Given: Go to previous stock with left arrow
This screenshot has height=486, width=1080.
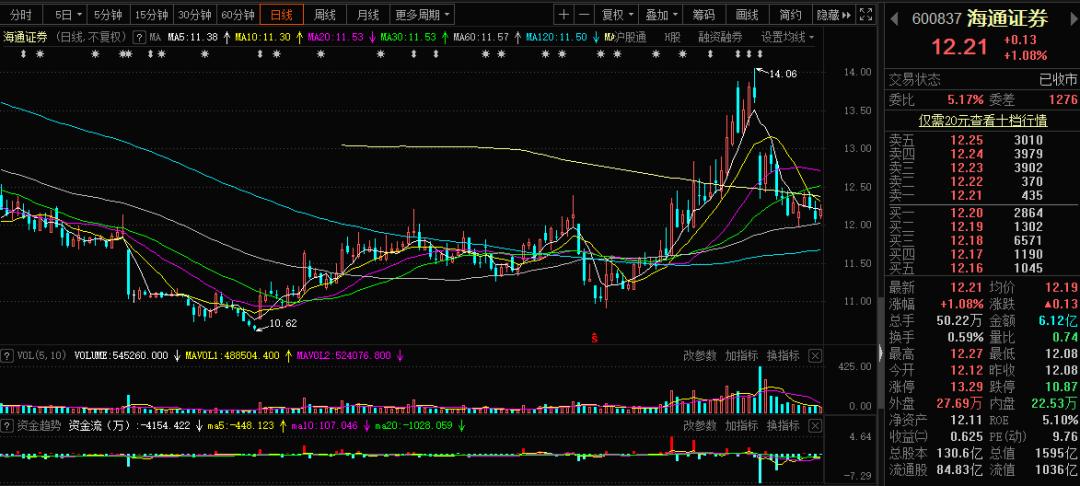Looking at the screenshot, I should coord(894,19).
